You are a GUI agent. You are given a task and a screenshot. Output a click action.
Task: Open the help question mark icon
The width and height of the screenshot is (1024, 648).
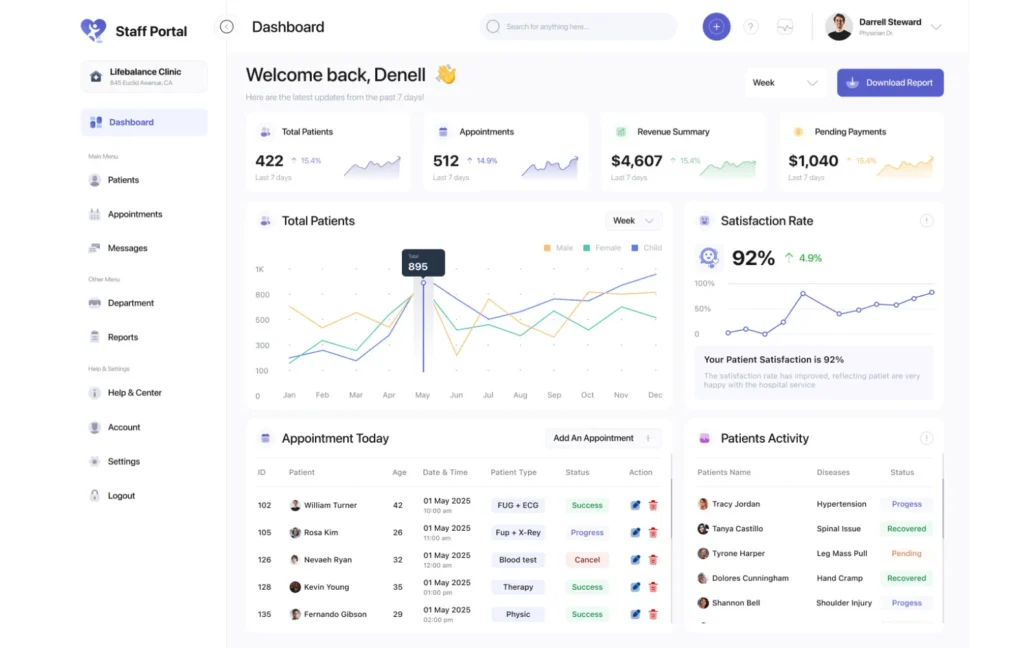tap(751, 27)
